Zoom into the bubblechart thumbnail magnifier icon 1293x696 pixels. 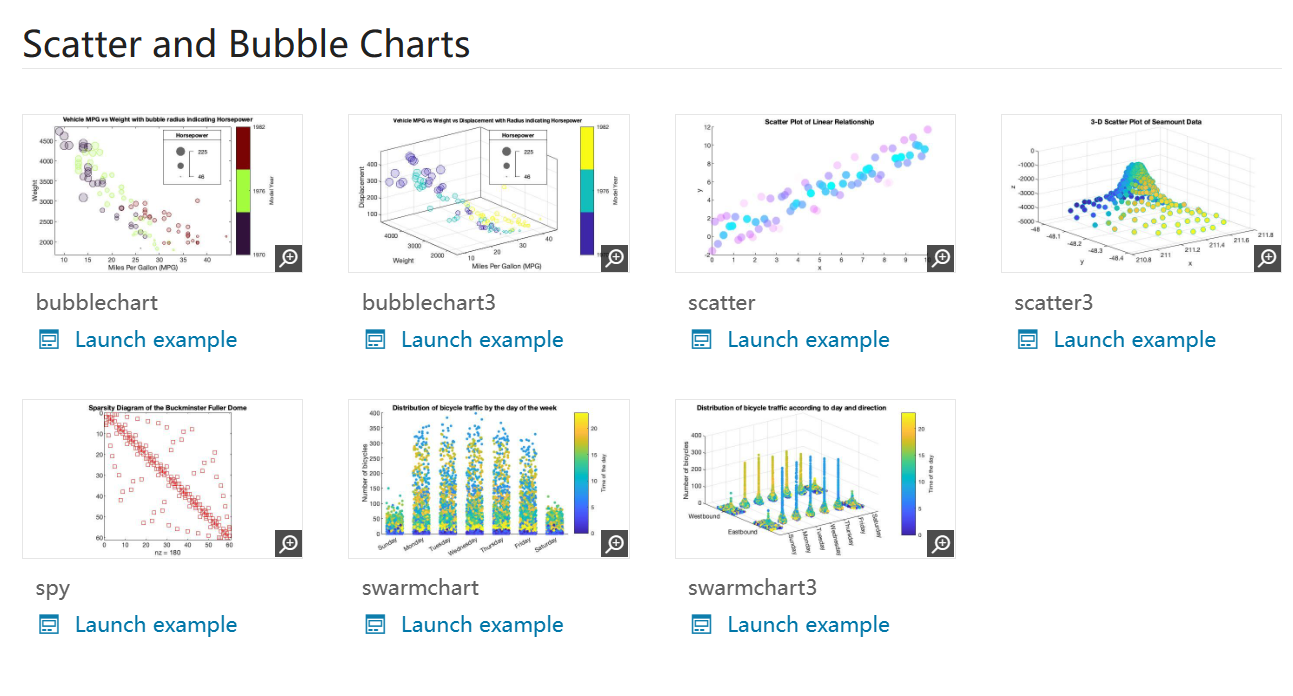[288, 258]
